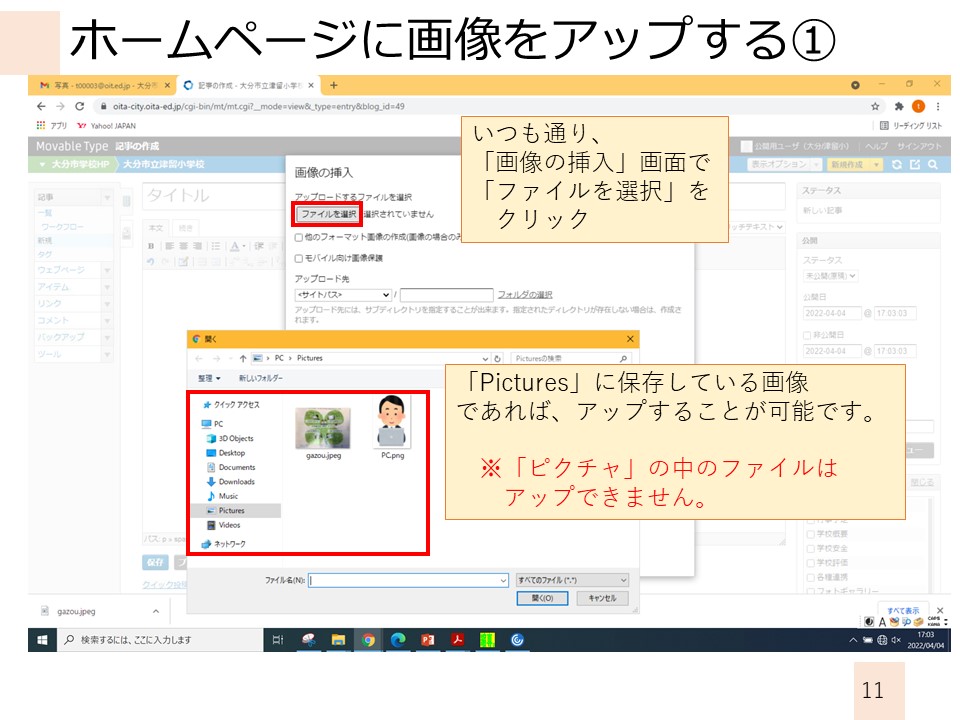Open Movable Type search via magnifier icon
Image resolution: width=960 pixels, height=720 pixels.
click(x=932, y=164)
